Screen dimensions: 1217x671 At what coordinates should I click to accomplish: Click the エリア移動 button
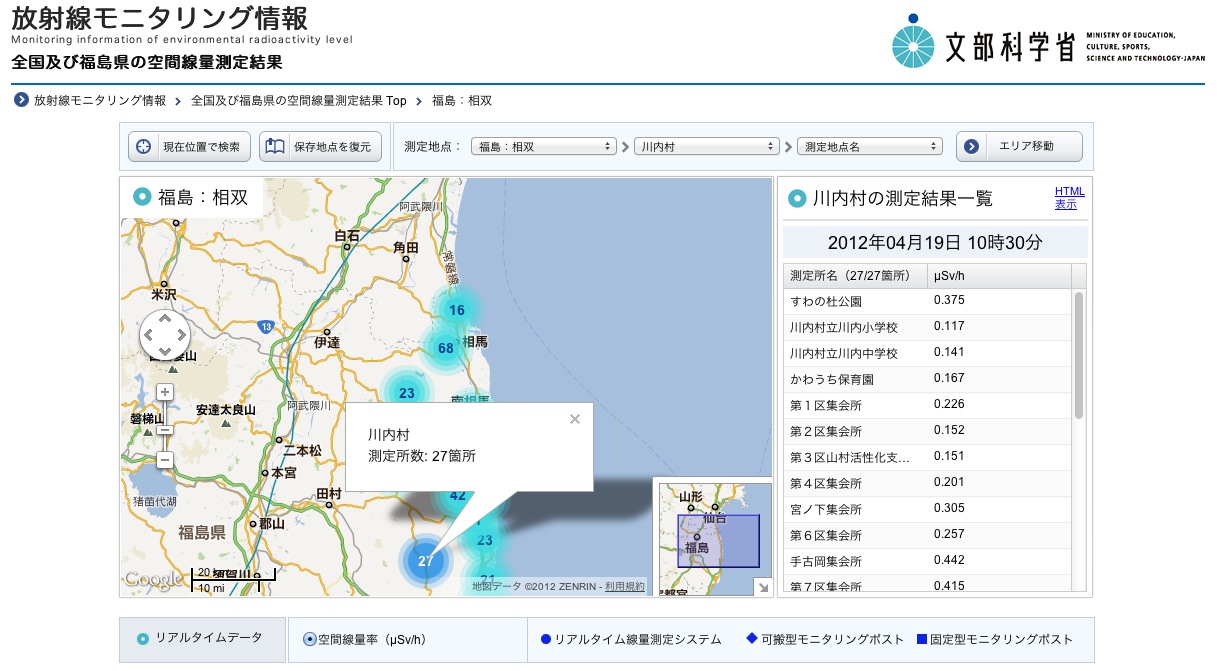1019,146
